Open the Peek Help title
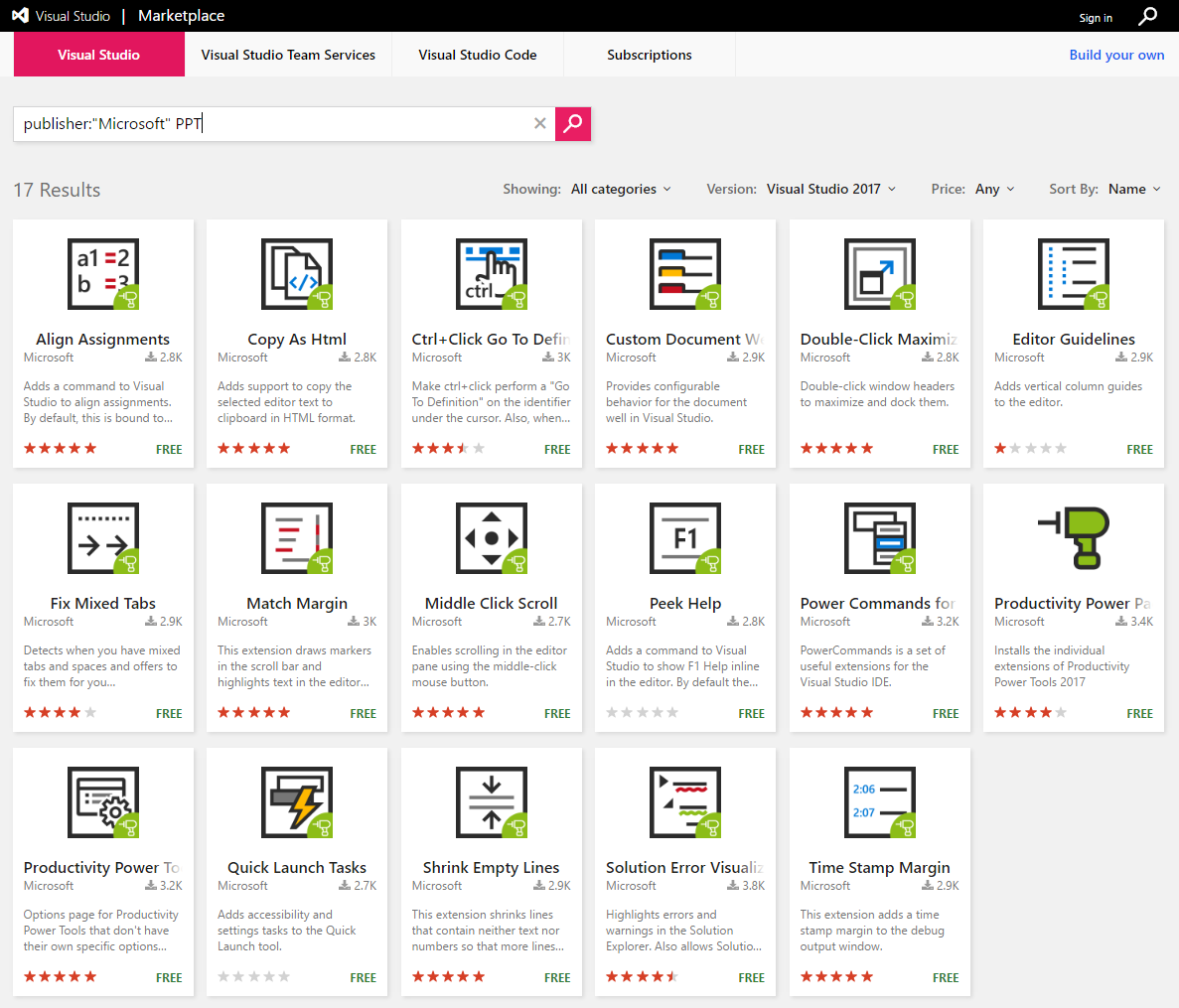This screenshot has width=1179, height=1008. click(685, 603)
